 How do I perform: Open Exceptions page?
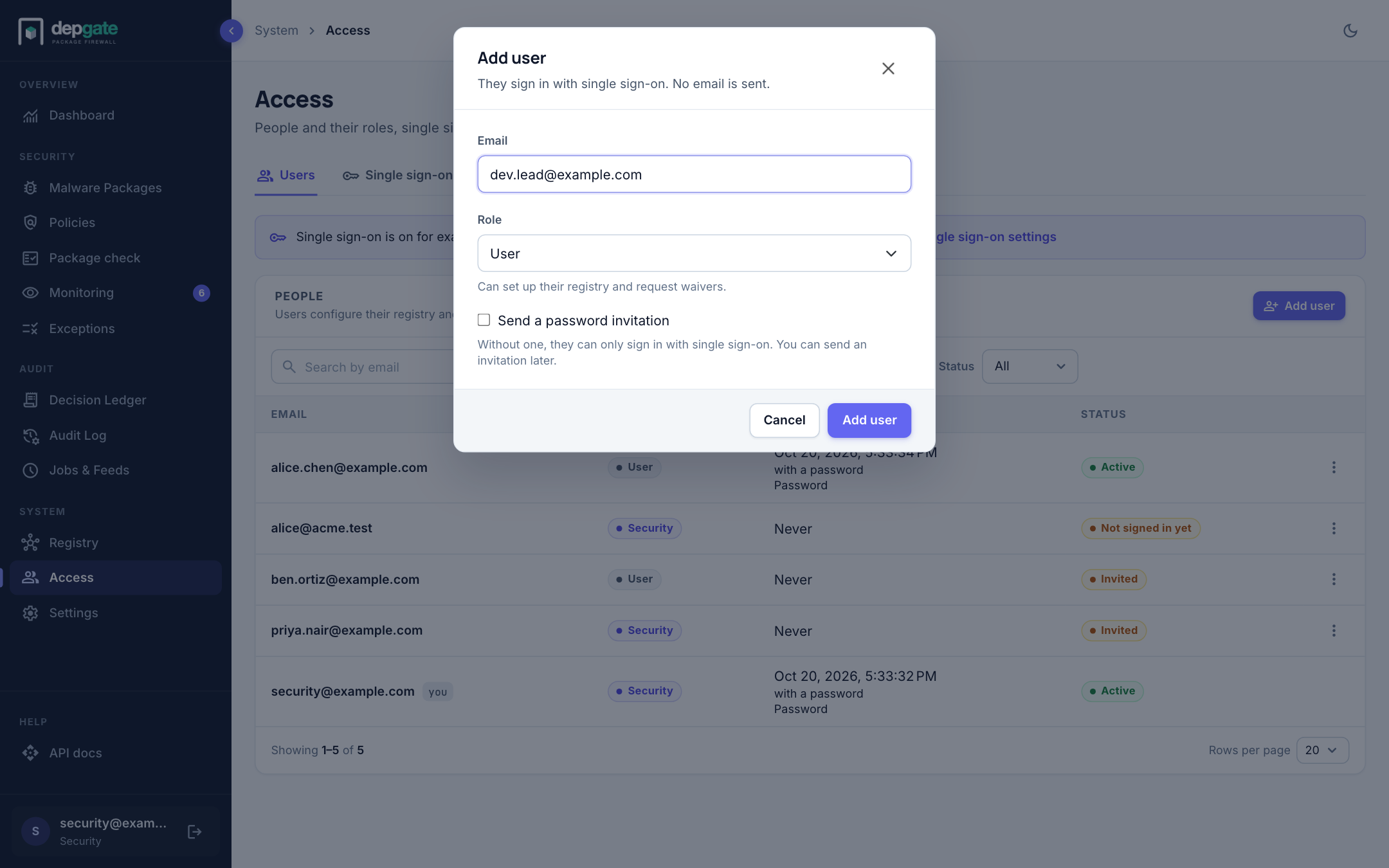click(x=116, y=329)
